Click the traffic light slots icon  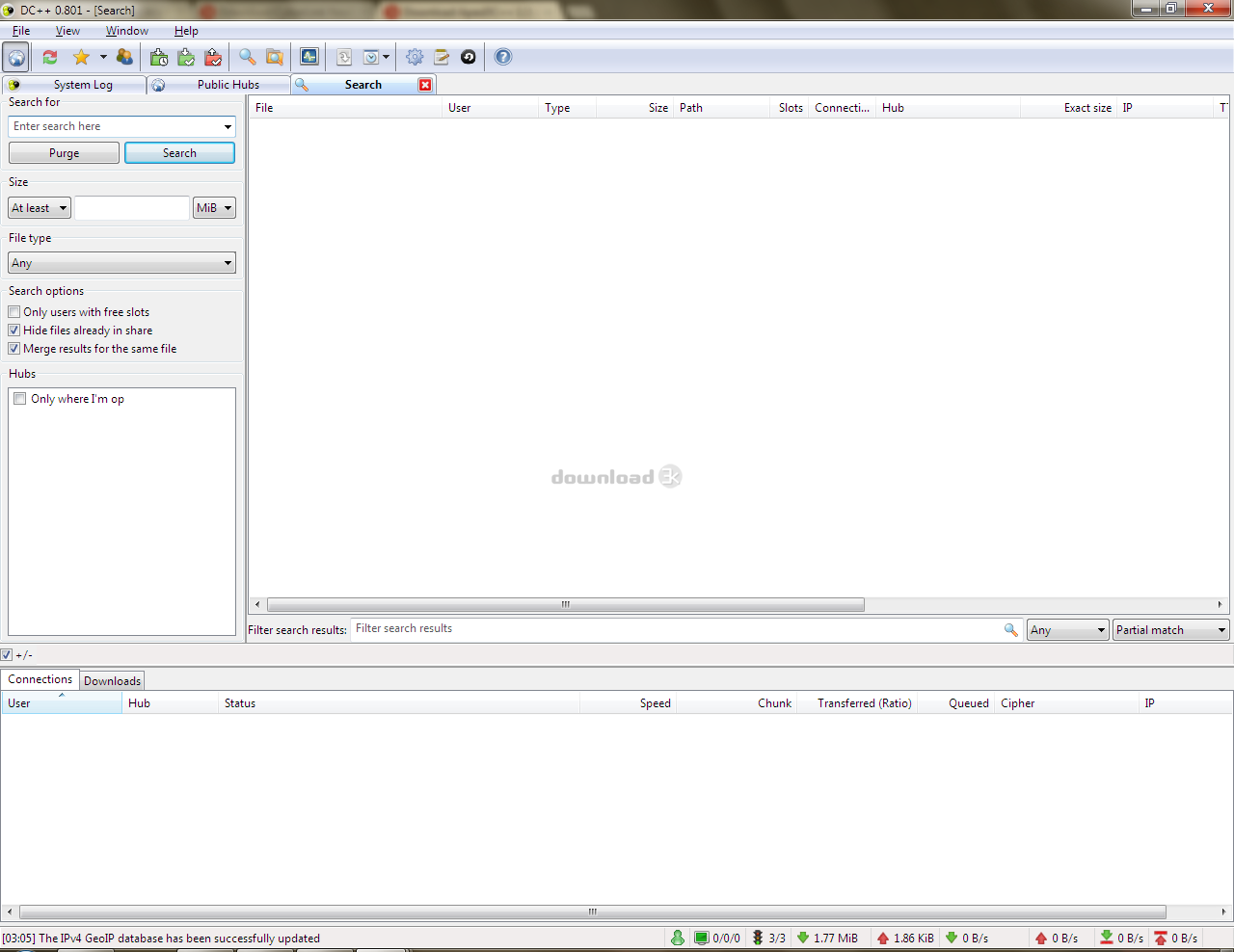758,938
